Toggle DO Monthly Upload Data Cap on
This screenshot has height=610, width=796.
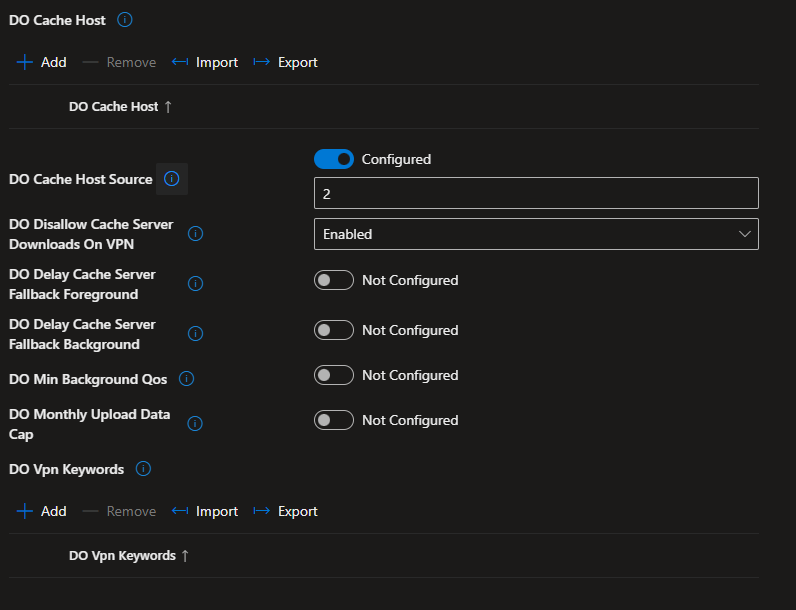coord(334,420)
